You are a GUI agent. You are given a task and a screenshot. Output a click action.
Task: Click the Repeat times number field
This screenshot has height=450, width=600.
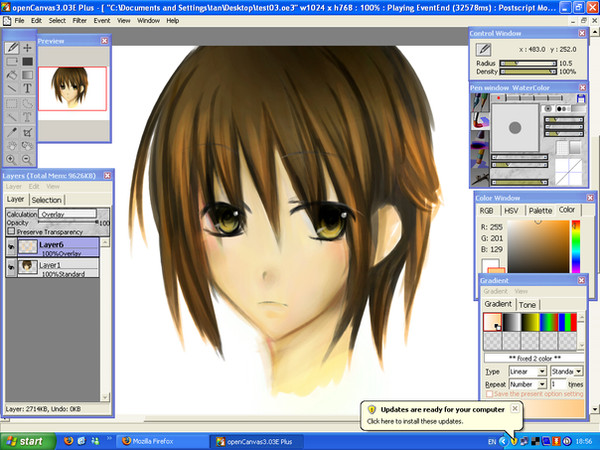point(558,384)
